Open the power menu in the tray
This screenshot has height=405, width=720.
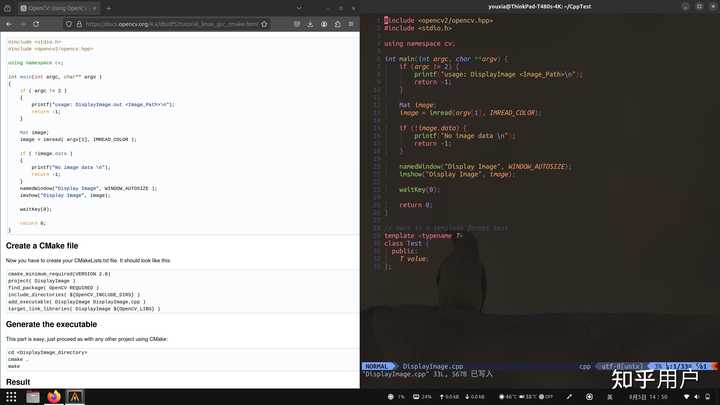[x=708, y=397]
